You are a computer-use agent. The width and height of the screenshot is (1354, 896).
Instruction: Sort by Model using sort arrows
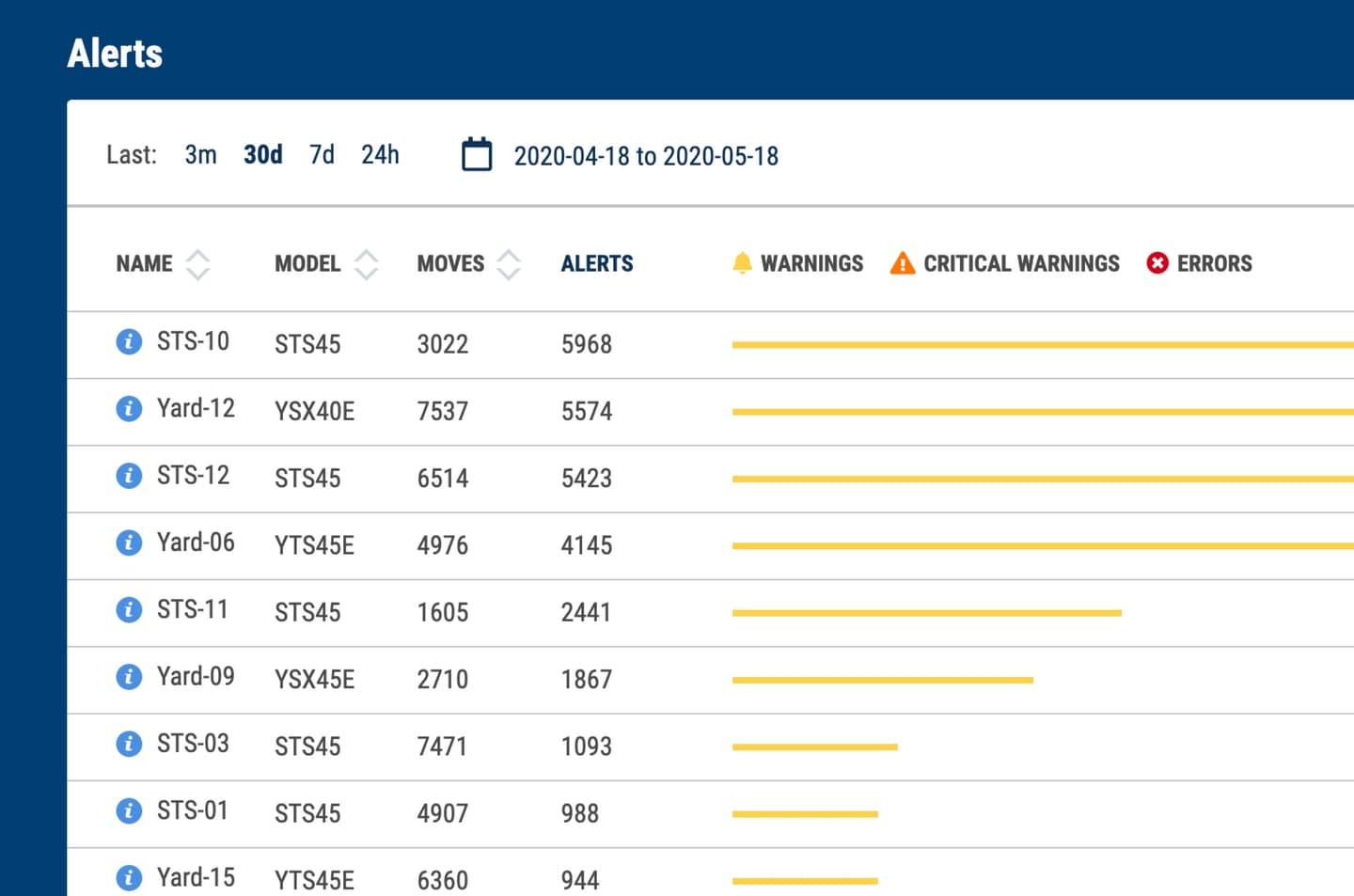pos(366,264)
